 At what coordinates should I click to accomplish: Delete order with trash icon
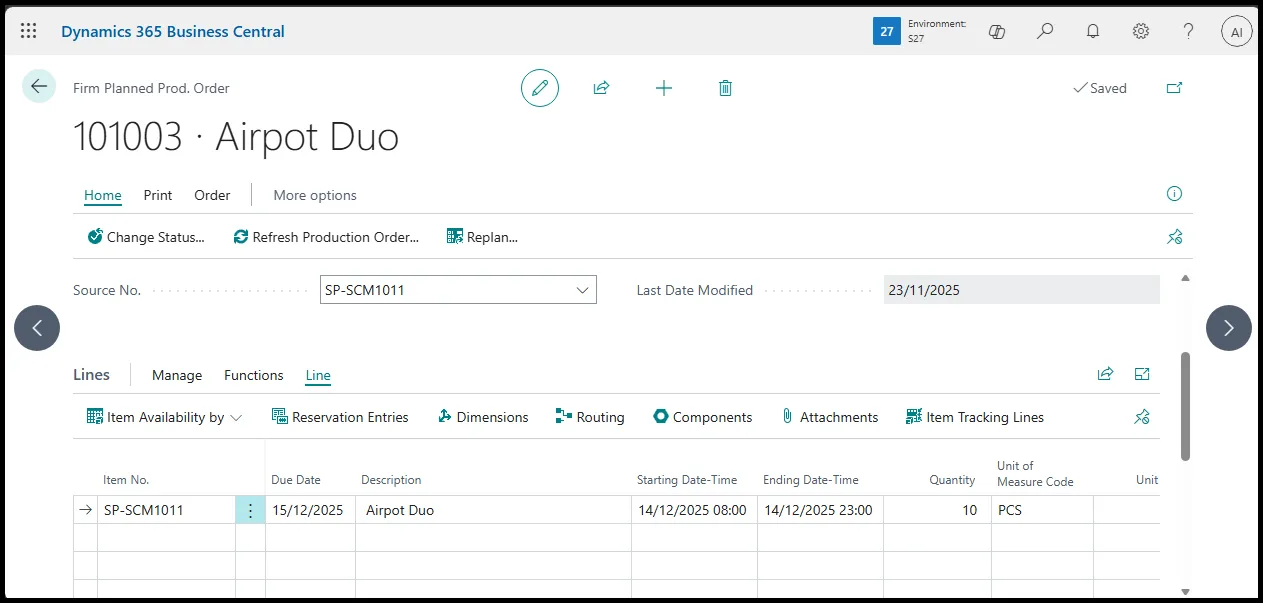(726, 88)
